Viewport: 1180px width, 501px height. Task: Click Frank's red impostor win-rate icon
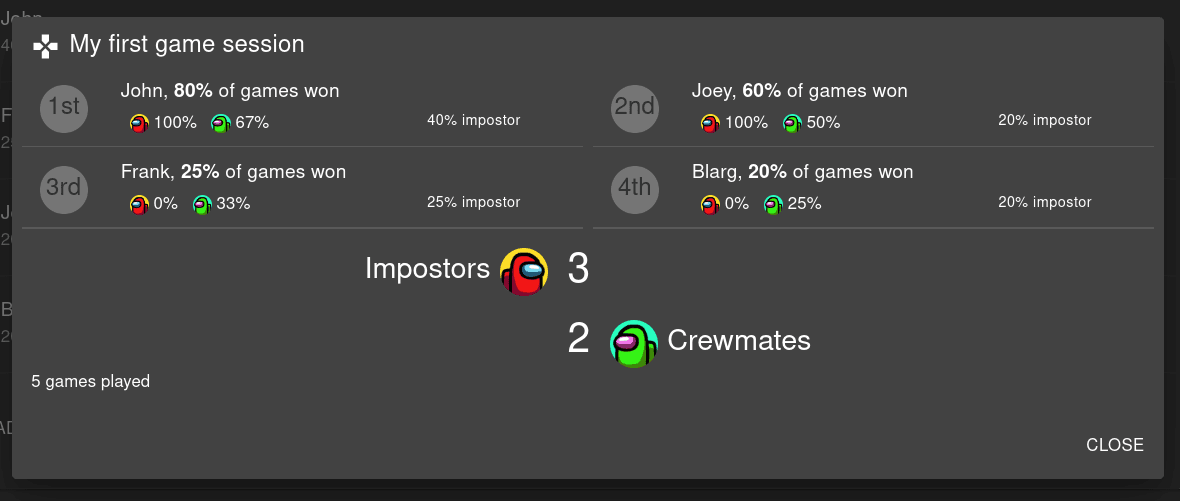point(139,204)
